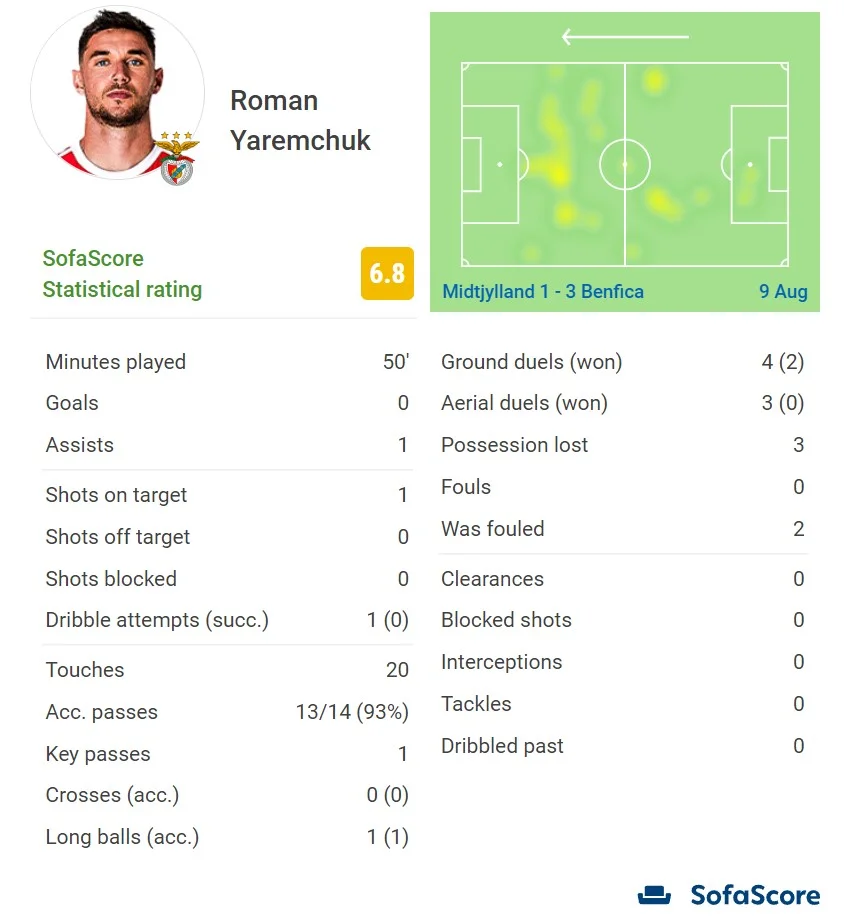Click Roman Yaremchuk's player photo

(x=117, y=92)
